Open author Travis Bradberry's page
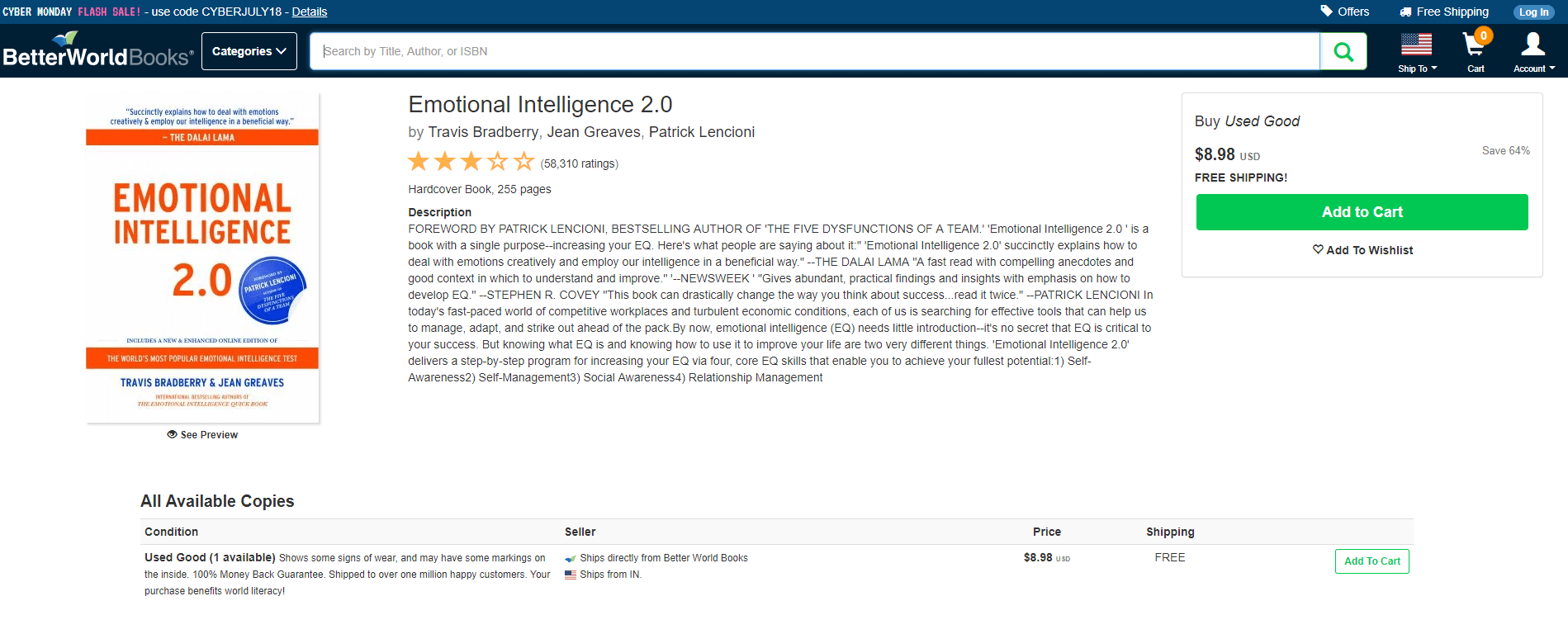The image size is (1568, 634). (x=483, y=132)
